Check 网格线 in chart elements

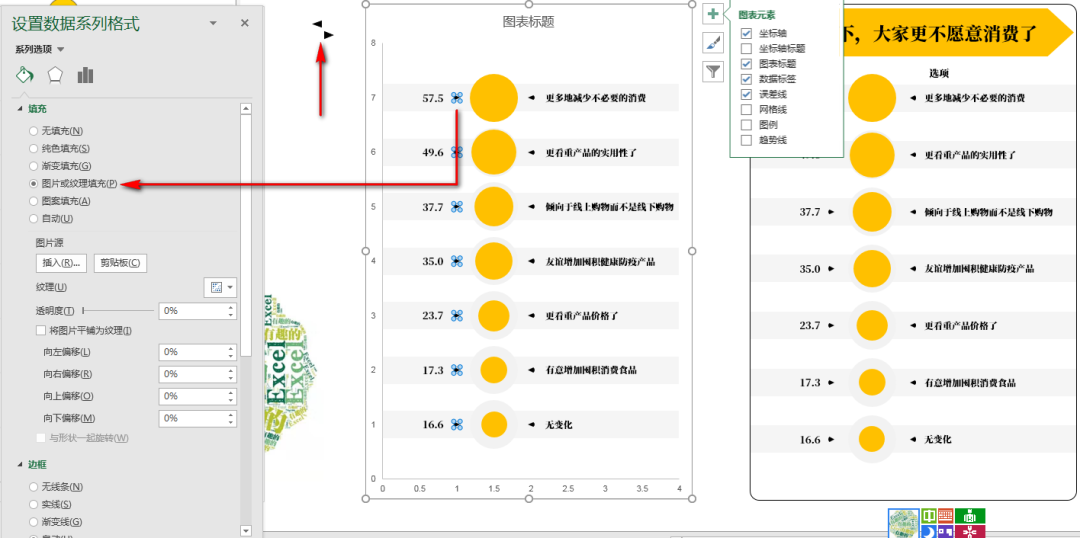click(x=746, y=110)
